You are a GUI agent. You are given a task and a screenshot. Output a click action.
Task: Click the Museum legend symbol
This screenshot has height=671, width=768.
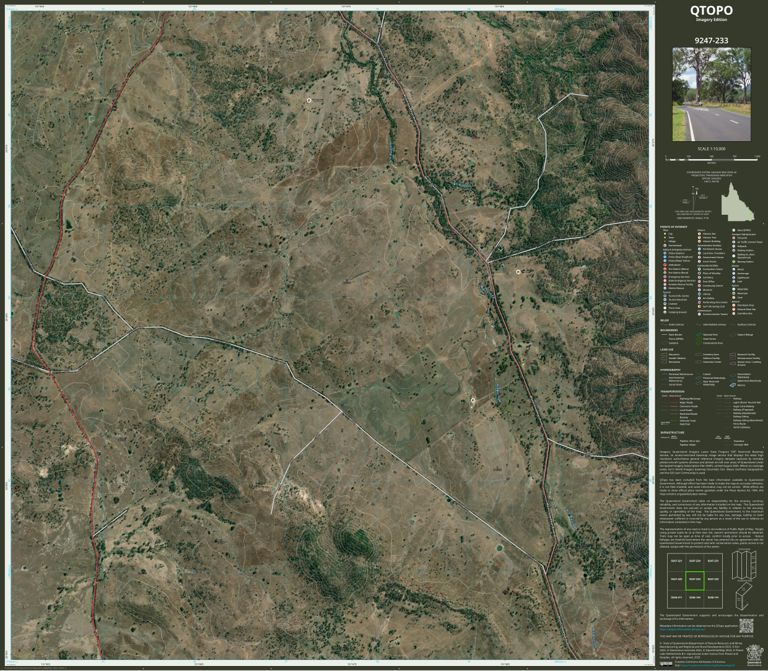pyautogui.click(x=699, y=290)
